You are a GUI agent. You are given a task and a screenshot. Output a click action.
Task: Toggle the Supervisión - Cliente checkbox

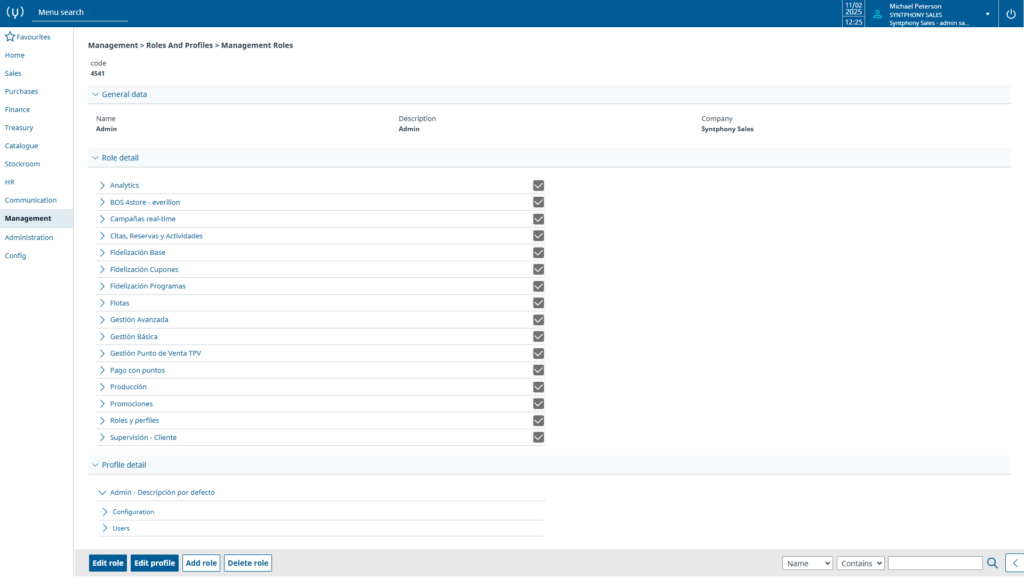coord(538,438)
